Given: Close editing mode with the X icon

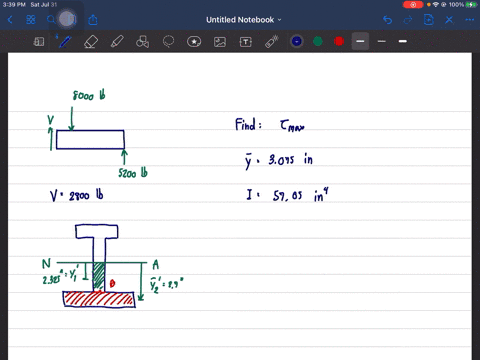Looking at the screenshot, I should point(449,20).
